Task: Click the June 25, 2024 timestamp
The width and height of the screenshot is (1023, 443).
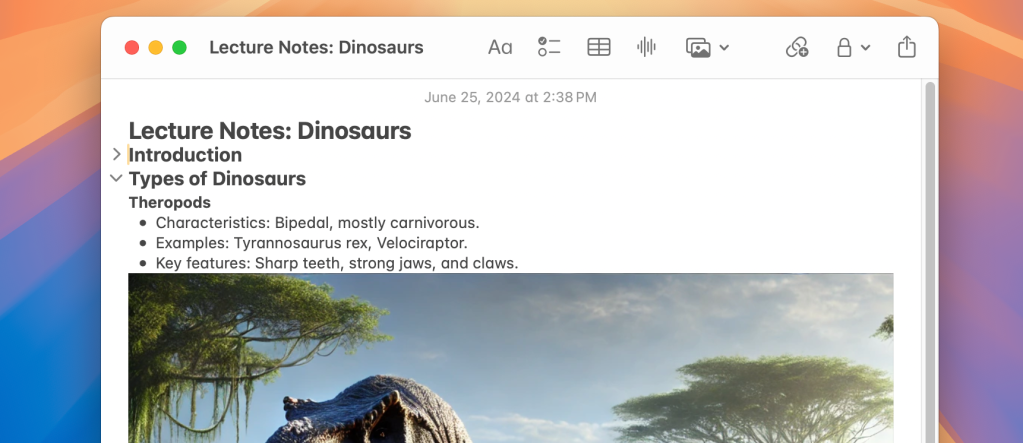Action: pos(510,97)
